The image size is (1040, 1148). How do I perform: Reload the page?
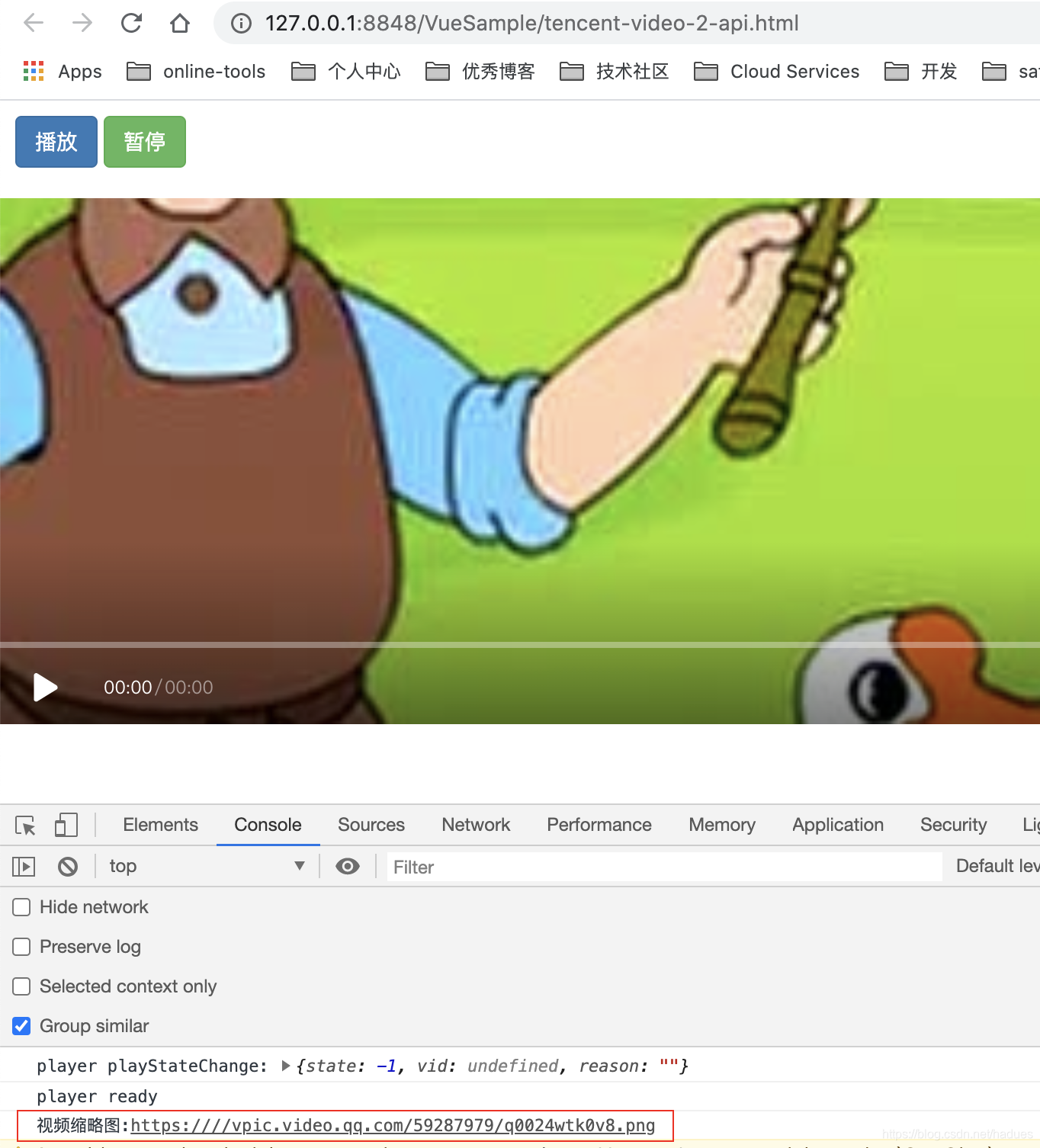pyautogui.click(x=131, y=23)
